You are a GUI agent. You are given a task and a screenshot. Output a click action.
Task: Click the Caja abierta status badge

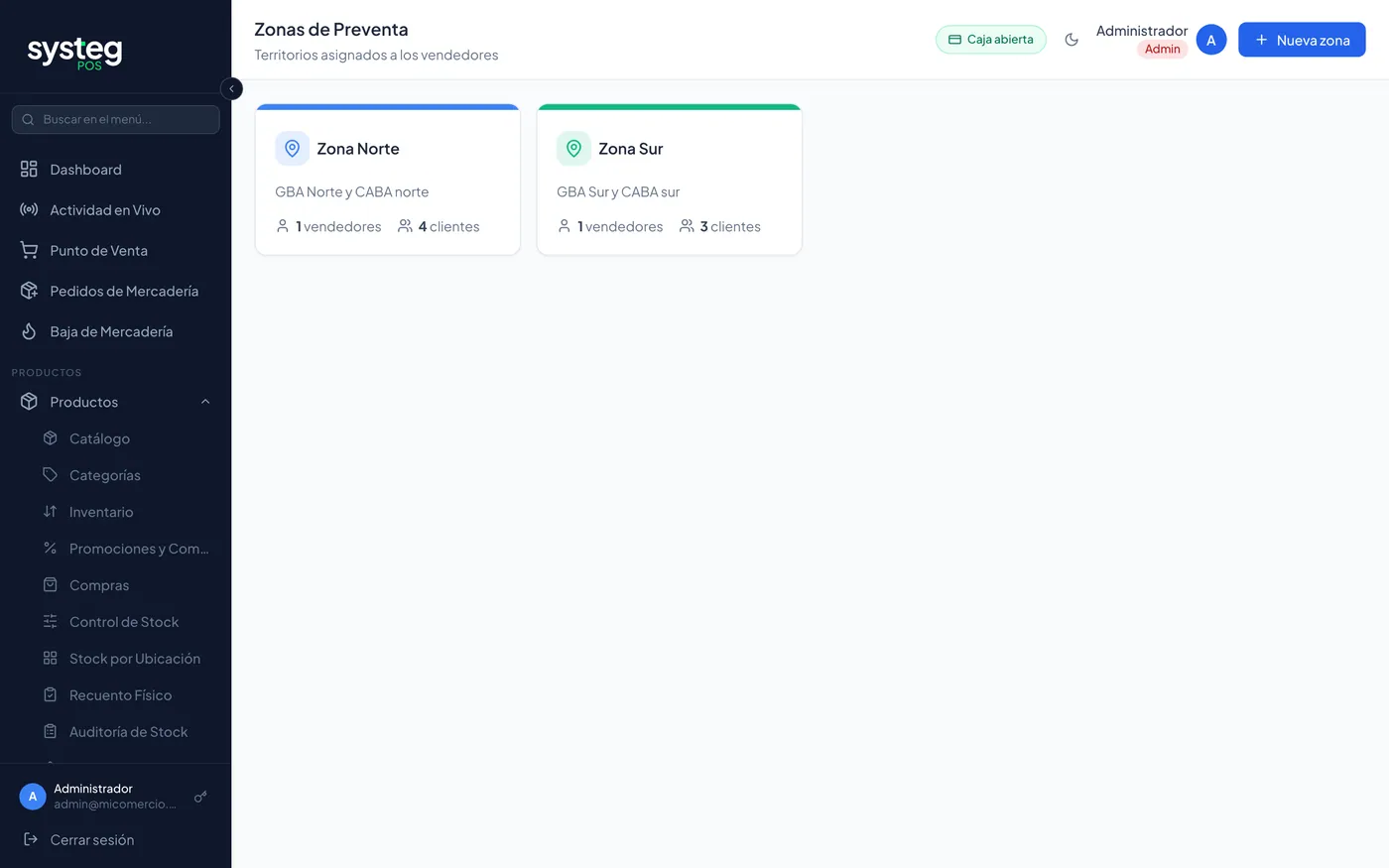coord(991,40)
